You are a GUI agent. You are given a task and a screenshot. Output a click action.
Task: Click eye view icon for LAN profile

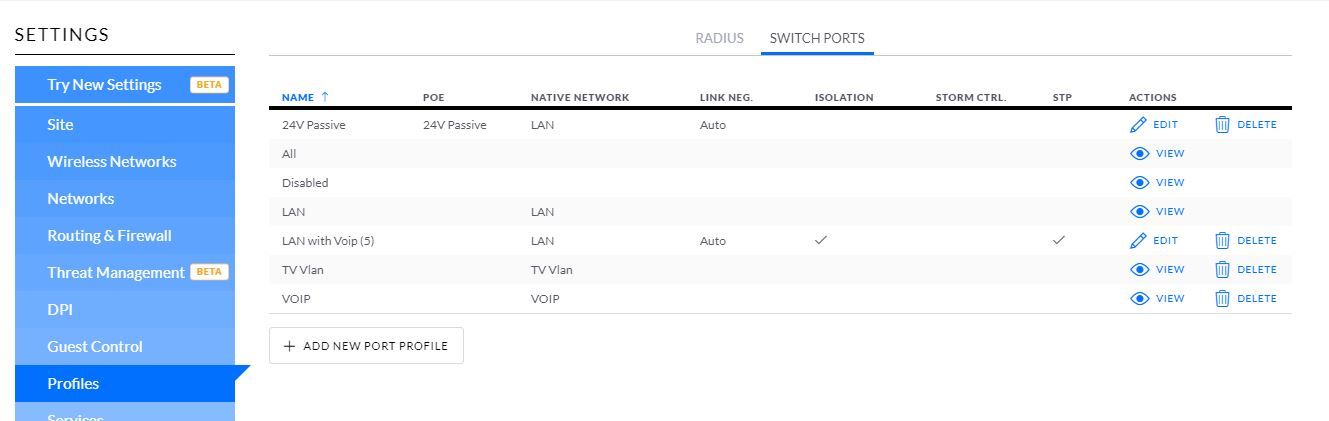(x=1139, y=212)
